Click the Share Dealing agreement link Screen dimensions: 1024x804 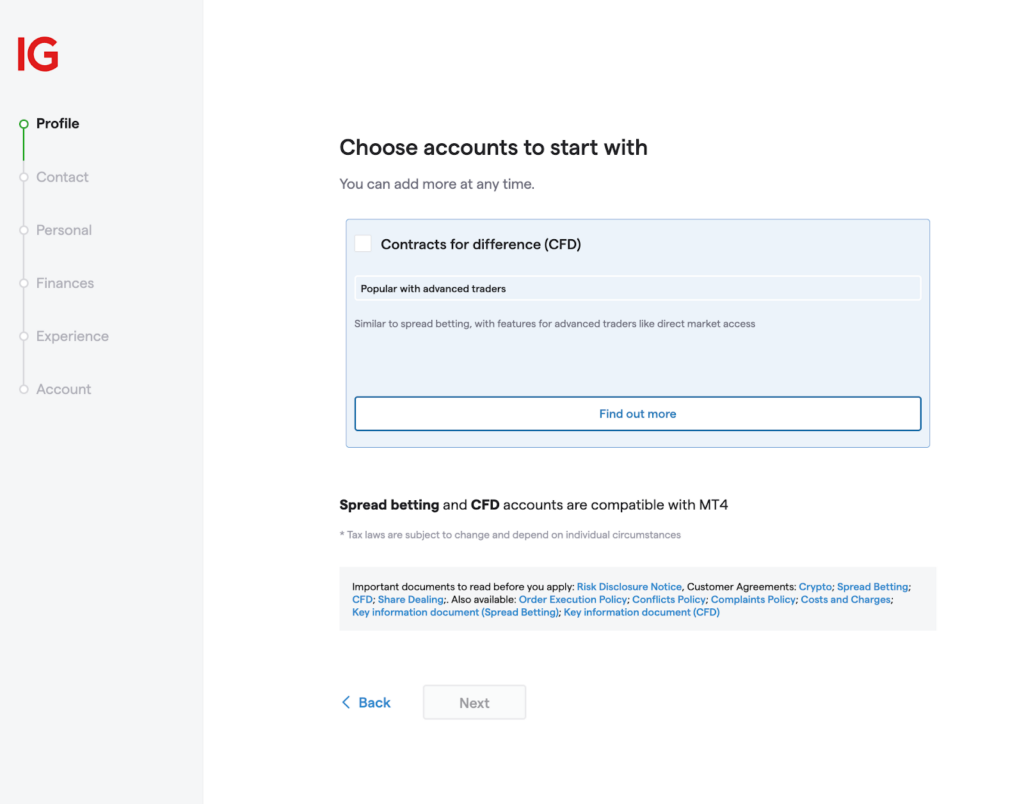point(410,600)
